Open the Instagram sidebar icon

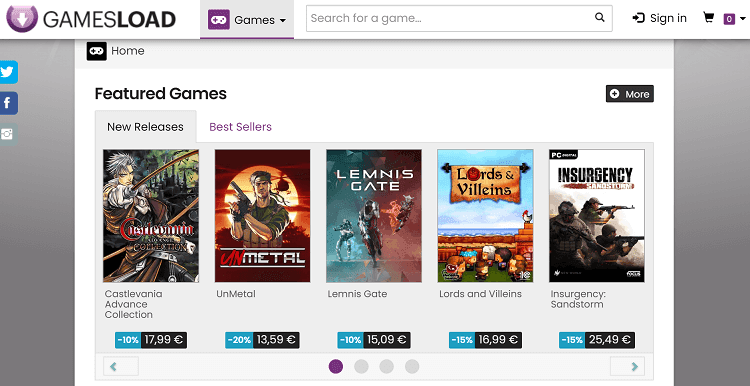(8, 134)
